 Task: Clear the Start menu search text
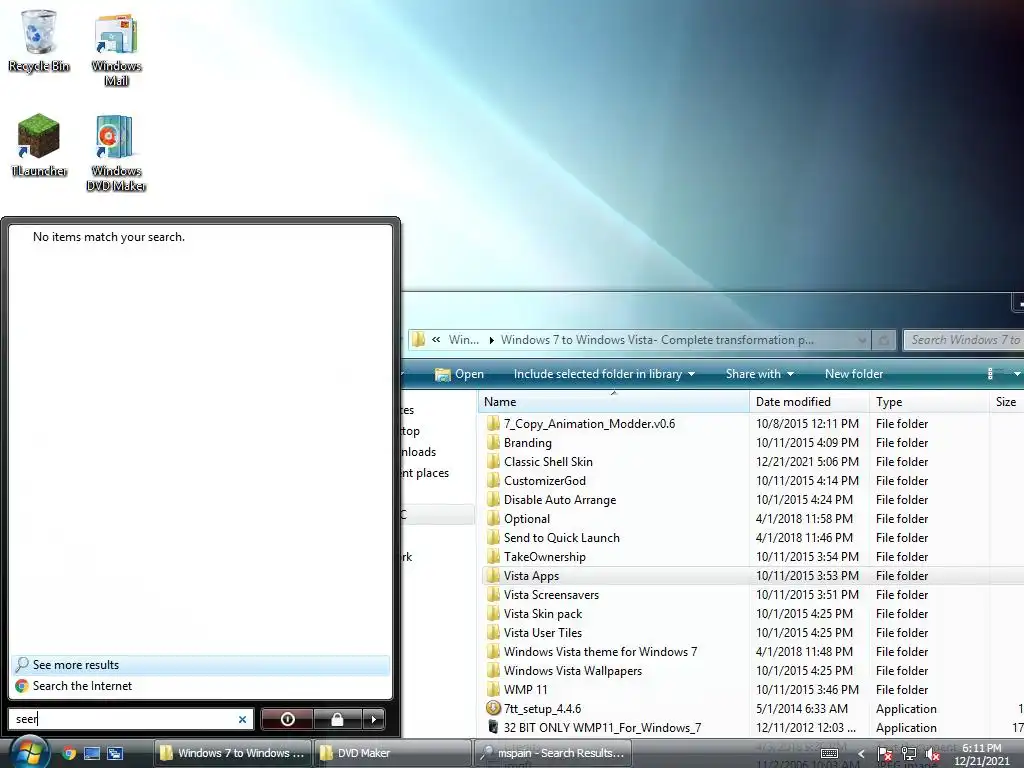242,719
